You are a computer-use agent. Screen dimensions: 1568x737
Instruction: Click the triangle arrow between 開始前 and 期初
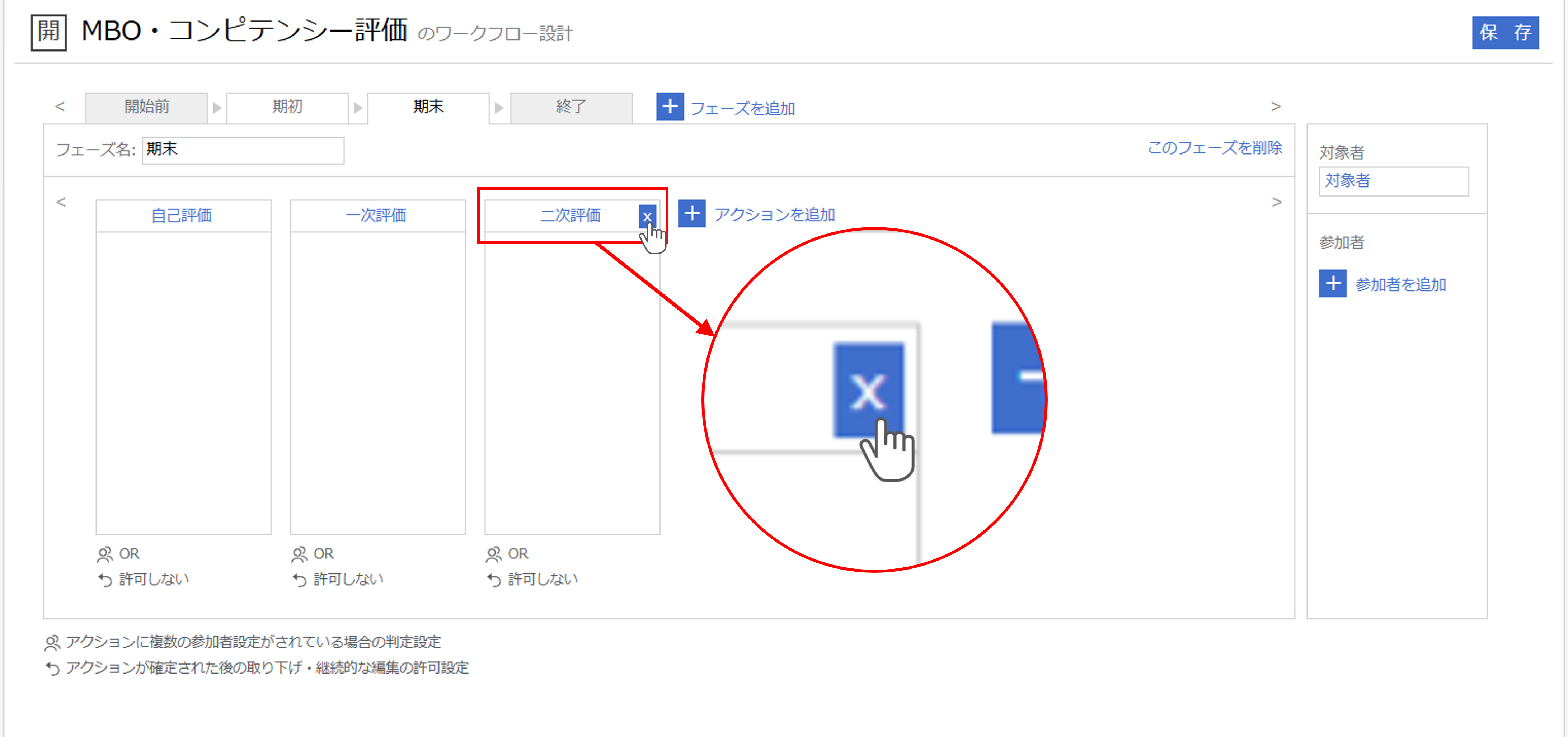(217, 108)
